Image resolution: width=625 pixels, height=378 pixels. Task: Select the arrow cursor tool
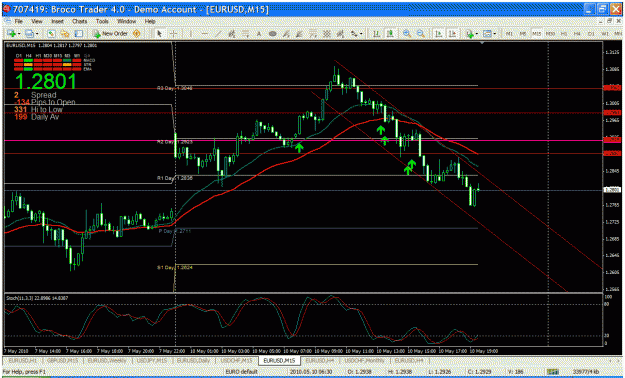coord(159,34)
